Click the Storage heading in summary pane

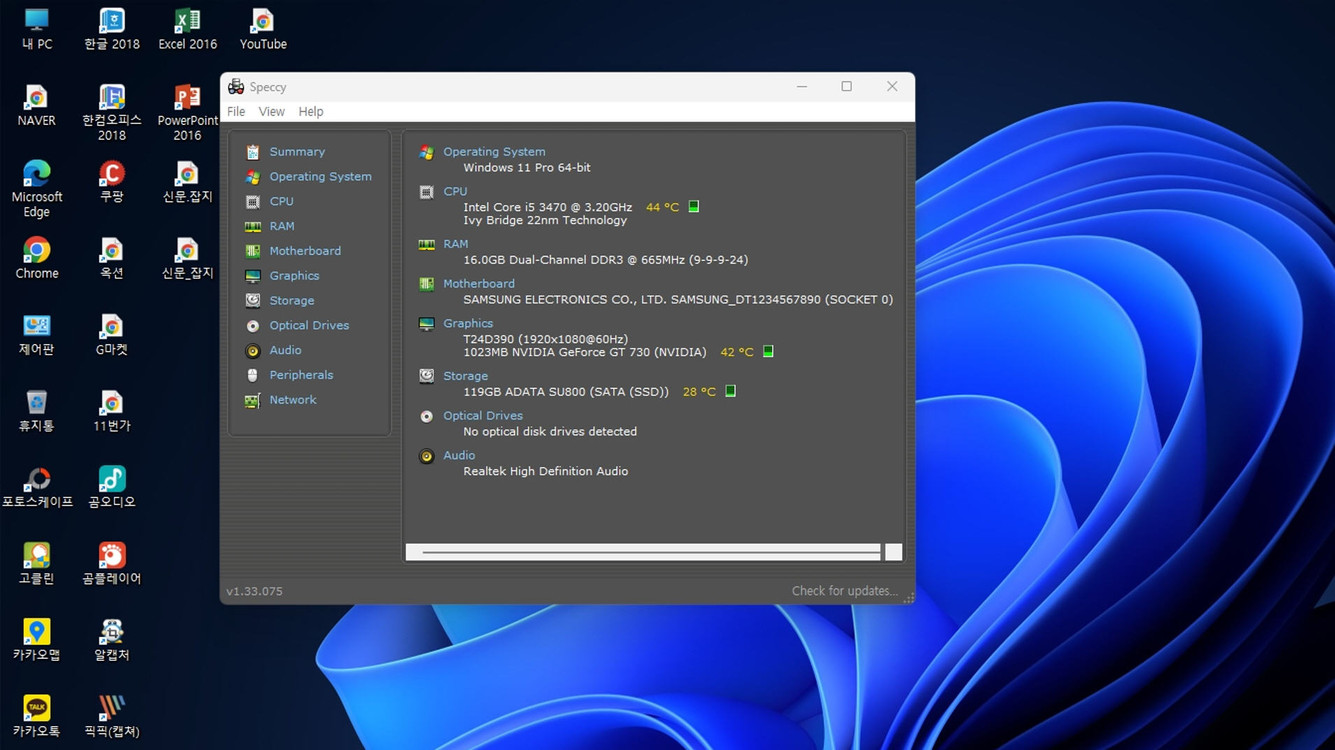point(465,376)
